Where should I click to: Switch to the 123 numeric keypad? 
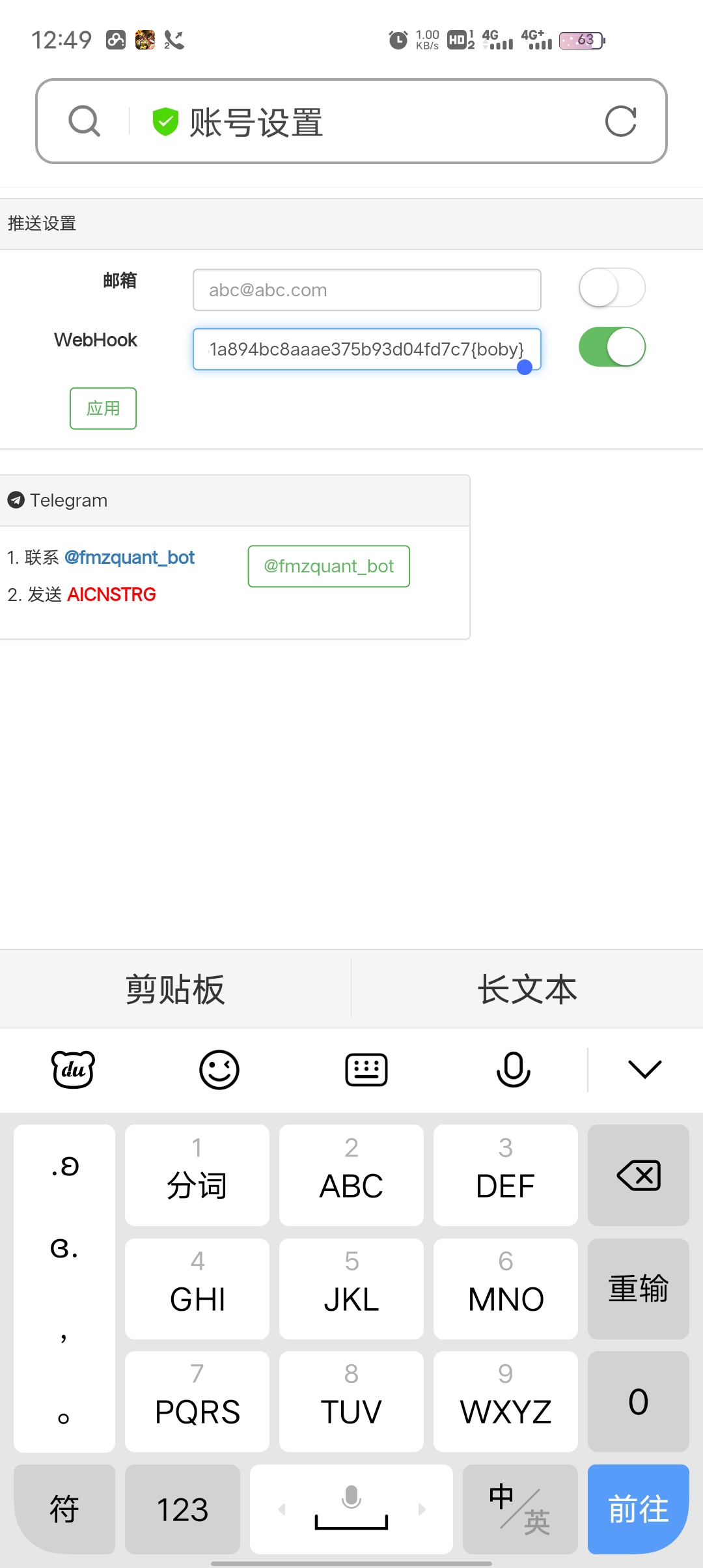pyautogui.click(x=182, y=1509)
